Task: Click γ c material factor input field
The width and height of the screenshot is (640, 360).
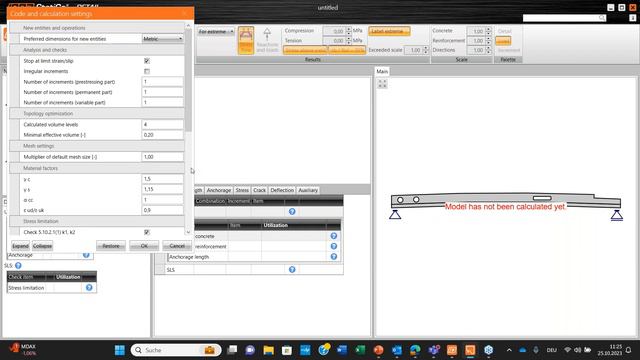Action: pyautogui.click(x=162, y=179)
